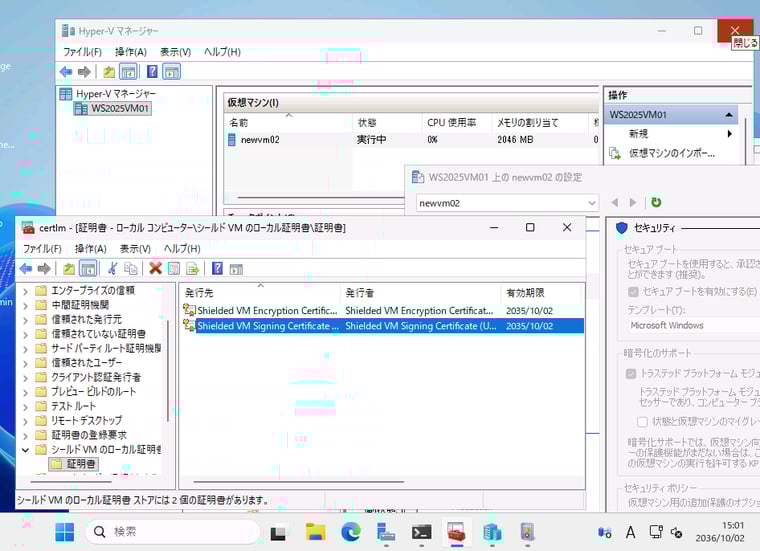Click the certlm toolbox icon on taskbar
Image resolution: width=760 pixels, height=551 pixels.
457,532
